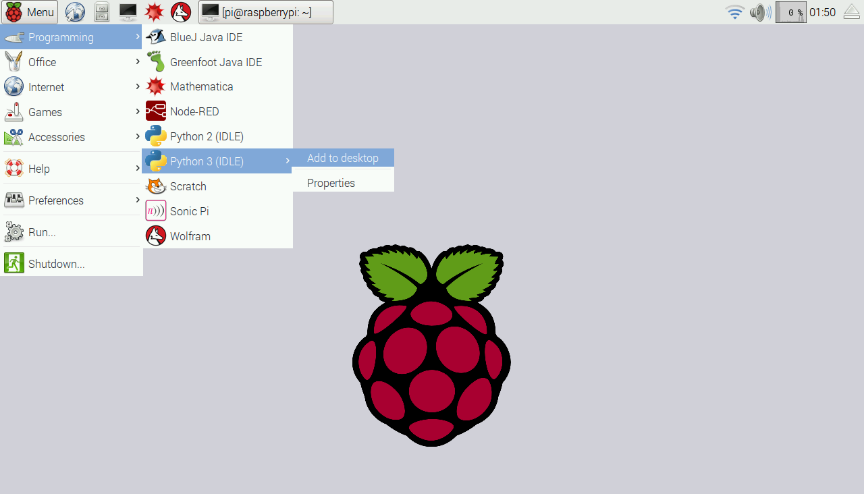
Task: Open Greenfoot Java IDE
Action: [216, 62]
